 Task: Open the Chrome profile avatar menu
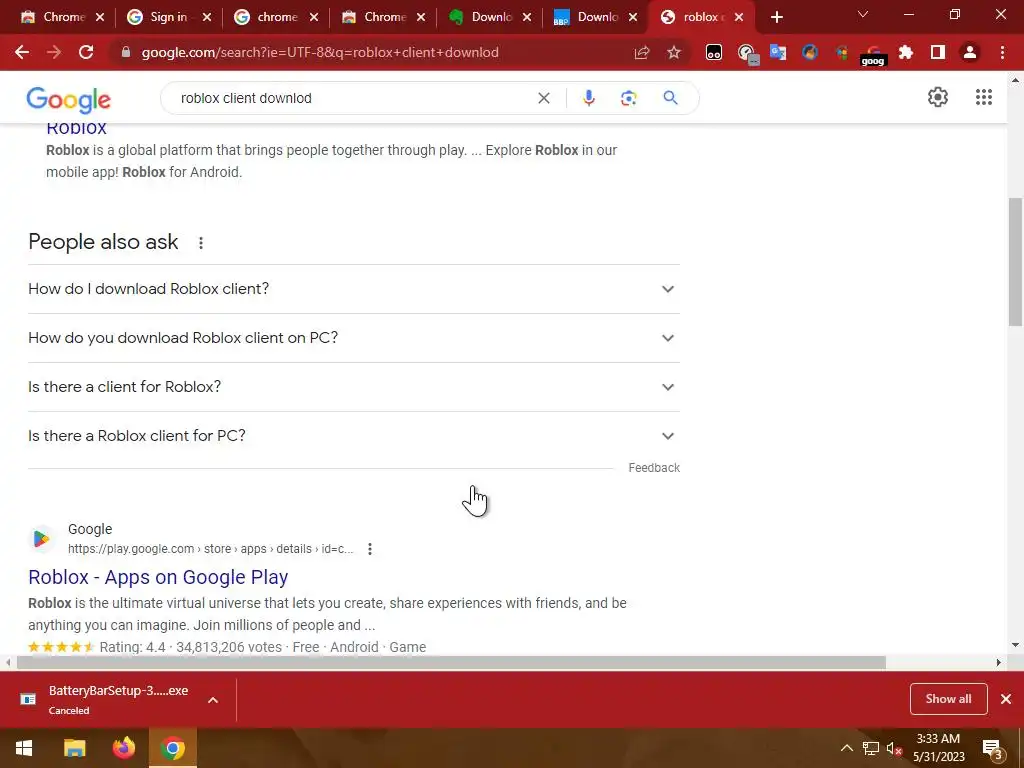tap(970, 52)
